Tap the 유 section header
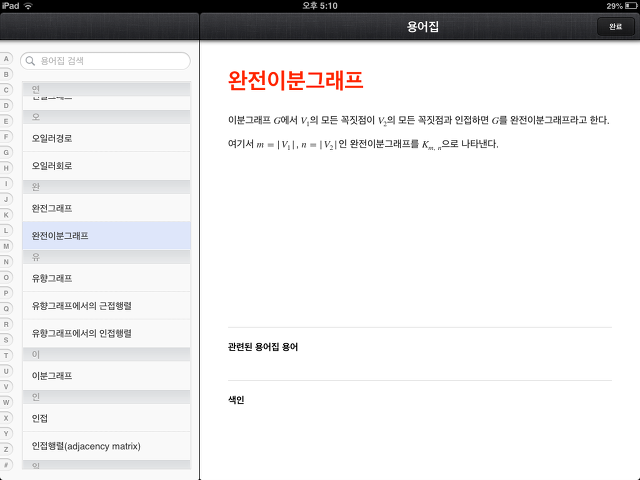Viewport: 640px width, 480px height. click(107, 257)
